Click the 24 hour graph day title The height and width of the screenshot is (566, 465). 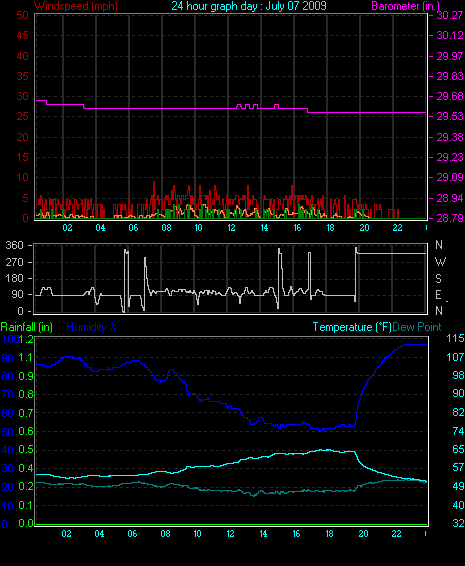click(249, 6)
